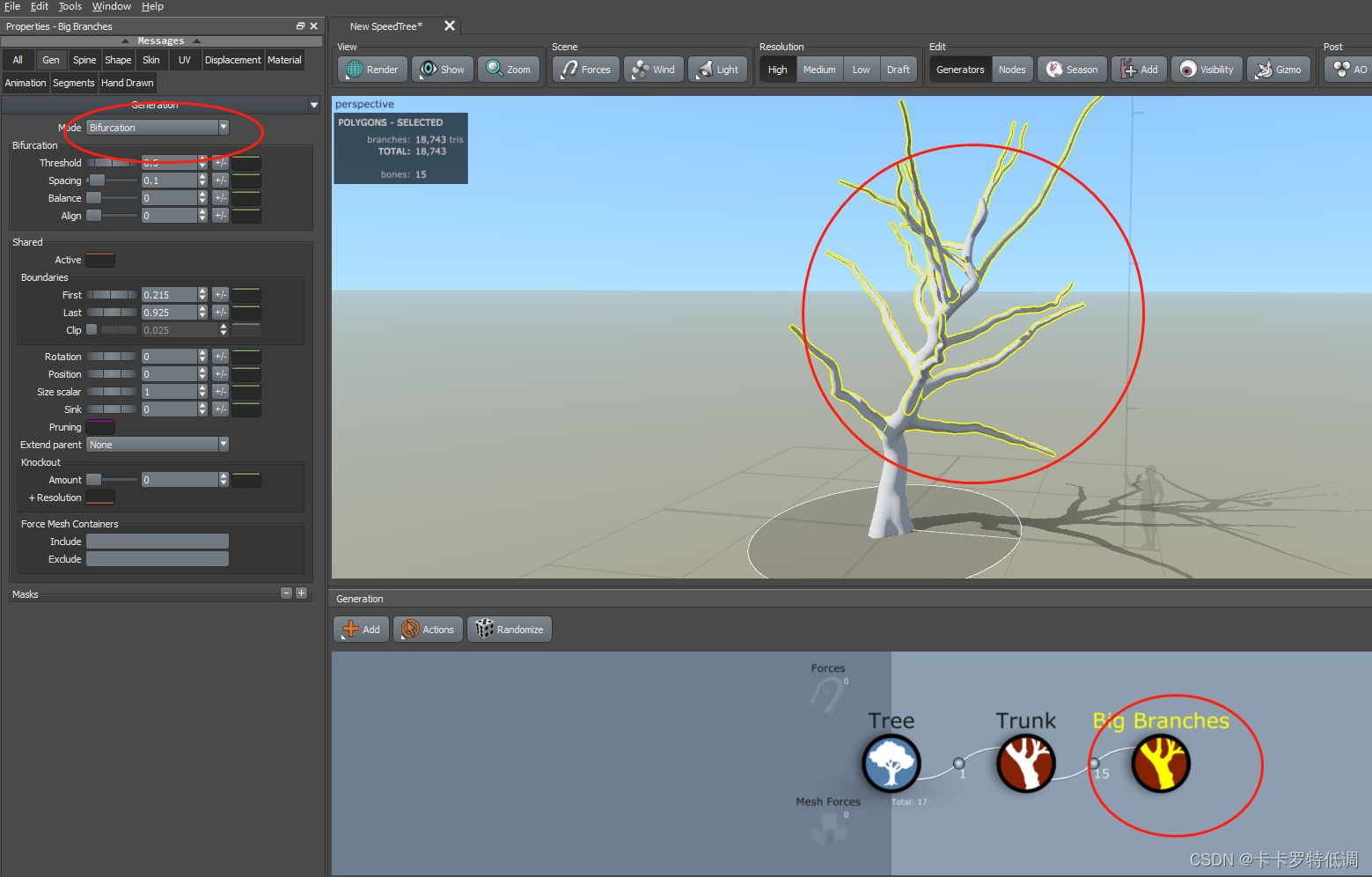Expand the +Resolution knockout option
The height and width of the screenshot is (877, 1372).
tap(55, 497)
